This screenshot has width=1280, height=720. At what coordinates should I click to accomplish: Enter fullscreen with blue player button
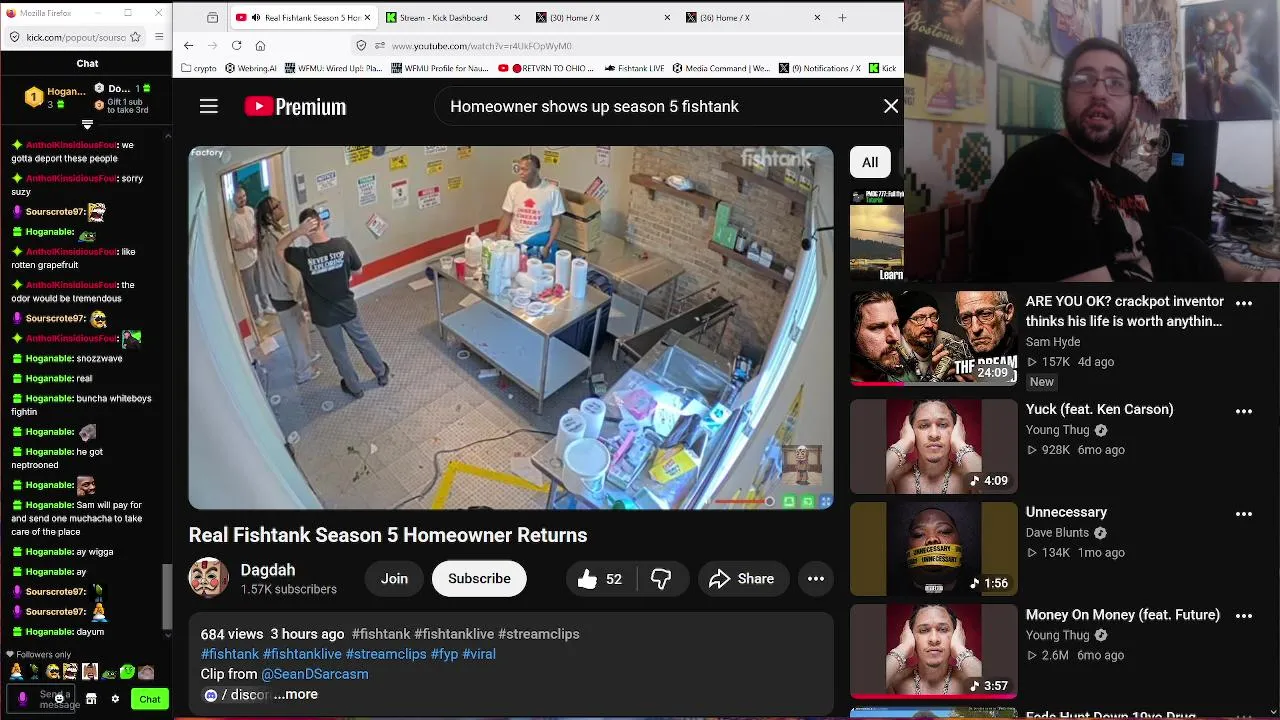(x=826, y=501)
